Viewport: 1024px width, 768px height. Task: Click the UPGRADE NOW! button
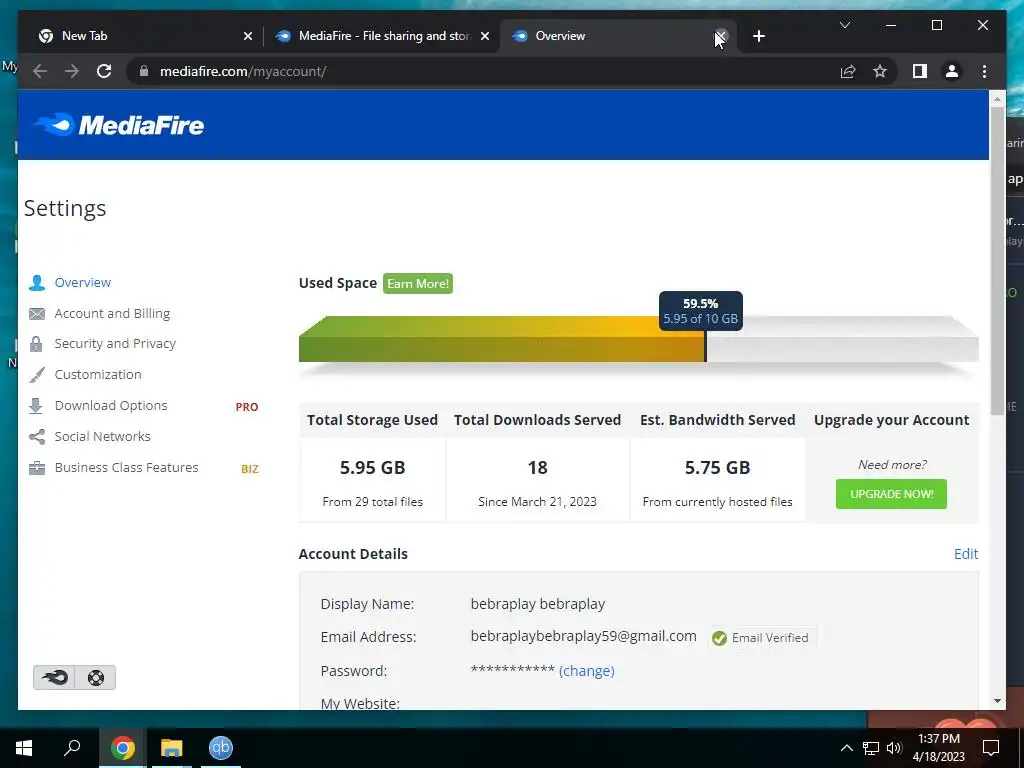tap(891, 494)
